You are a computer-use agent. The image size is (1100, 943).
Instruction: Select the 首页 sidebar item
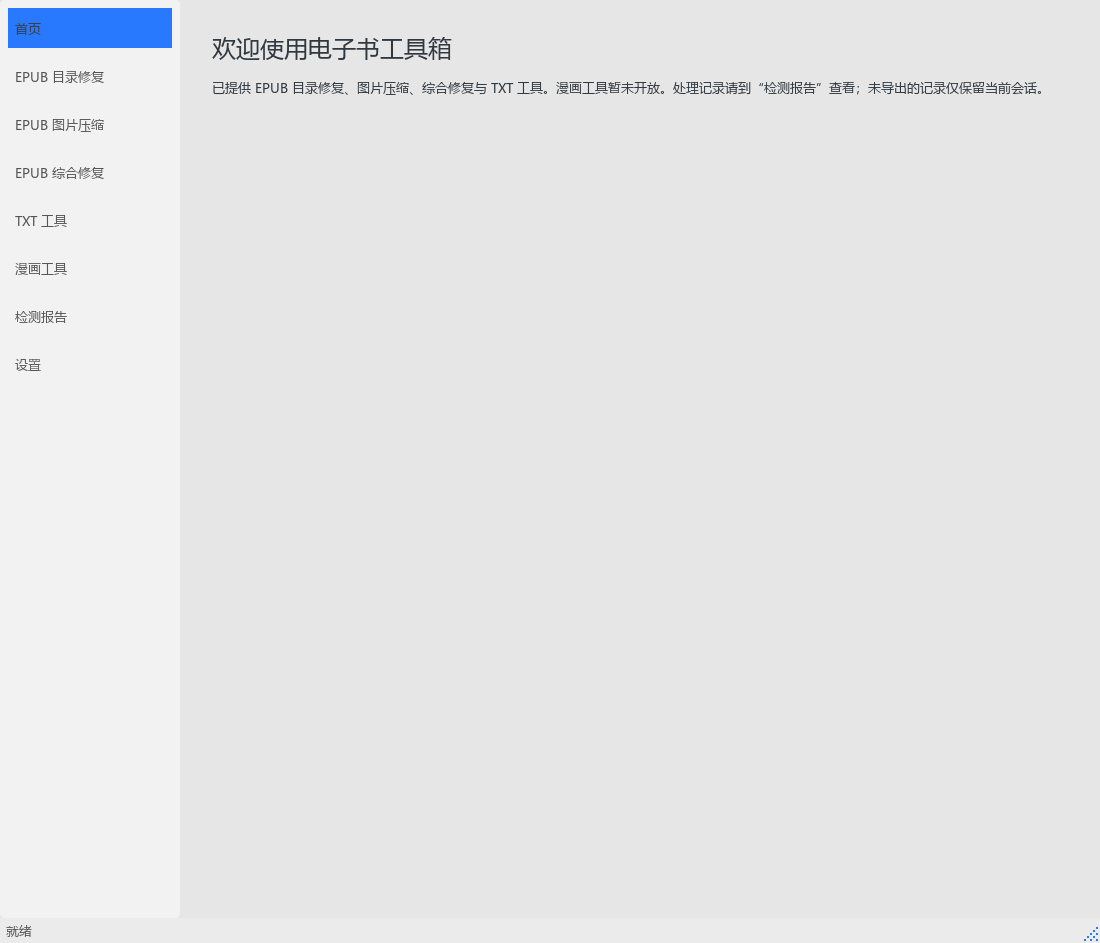click(90, 28)
